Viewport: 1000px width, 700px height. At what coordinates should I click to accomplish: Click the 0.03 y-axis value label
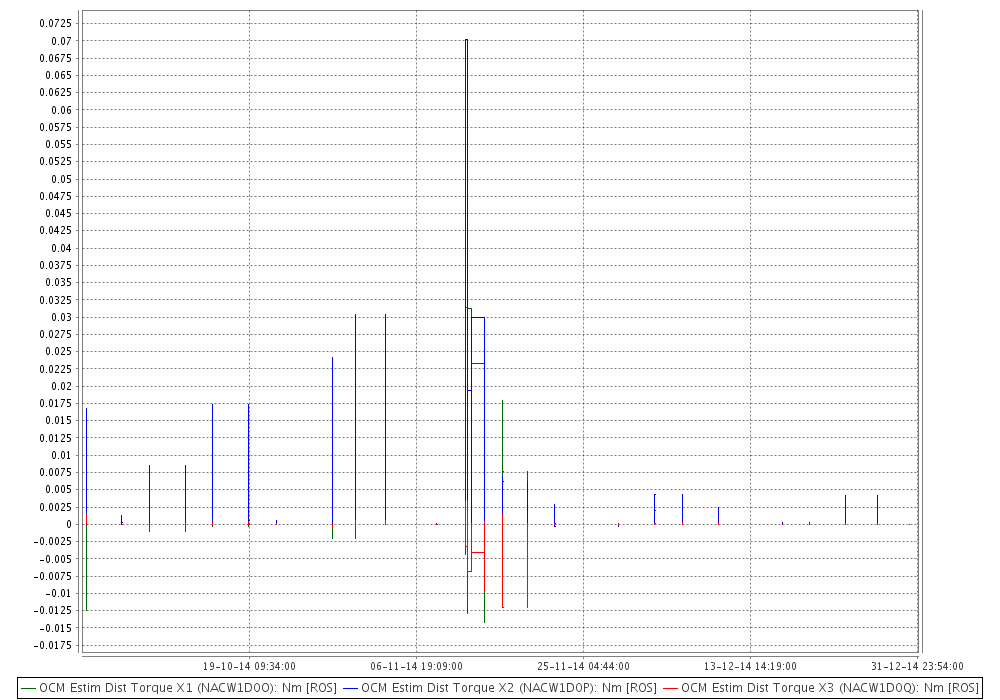click(62, 317)
